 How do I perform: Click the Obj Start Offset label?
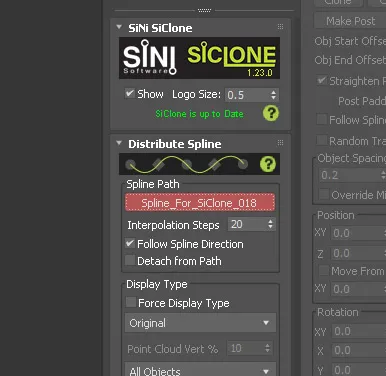(x=350, y=41)
